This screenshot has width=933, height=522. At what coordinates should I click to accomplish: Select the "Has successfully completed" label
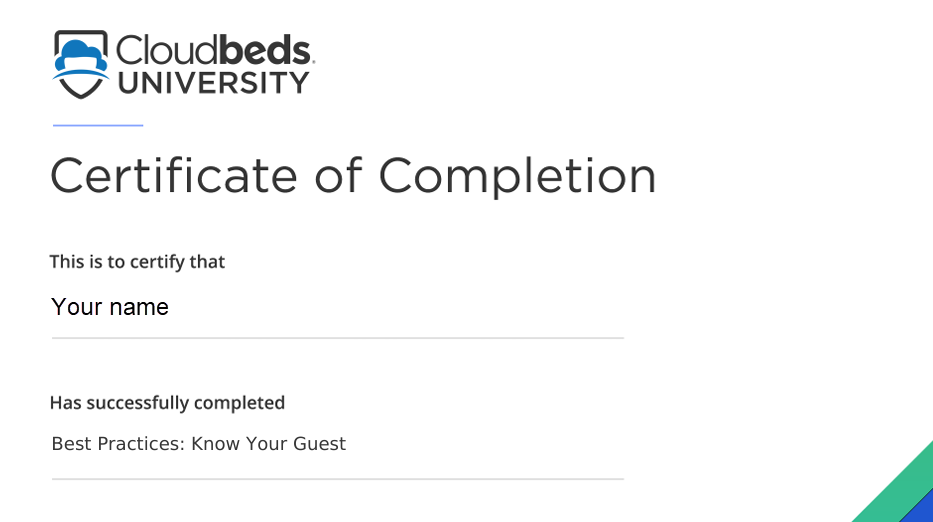(x=167, y=403)
